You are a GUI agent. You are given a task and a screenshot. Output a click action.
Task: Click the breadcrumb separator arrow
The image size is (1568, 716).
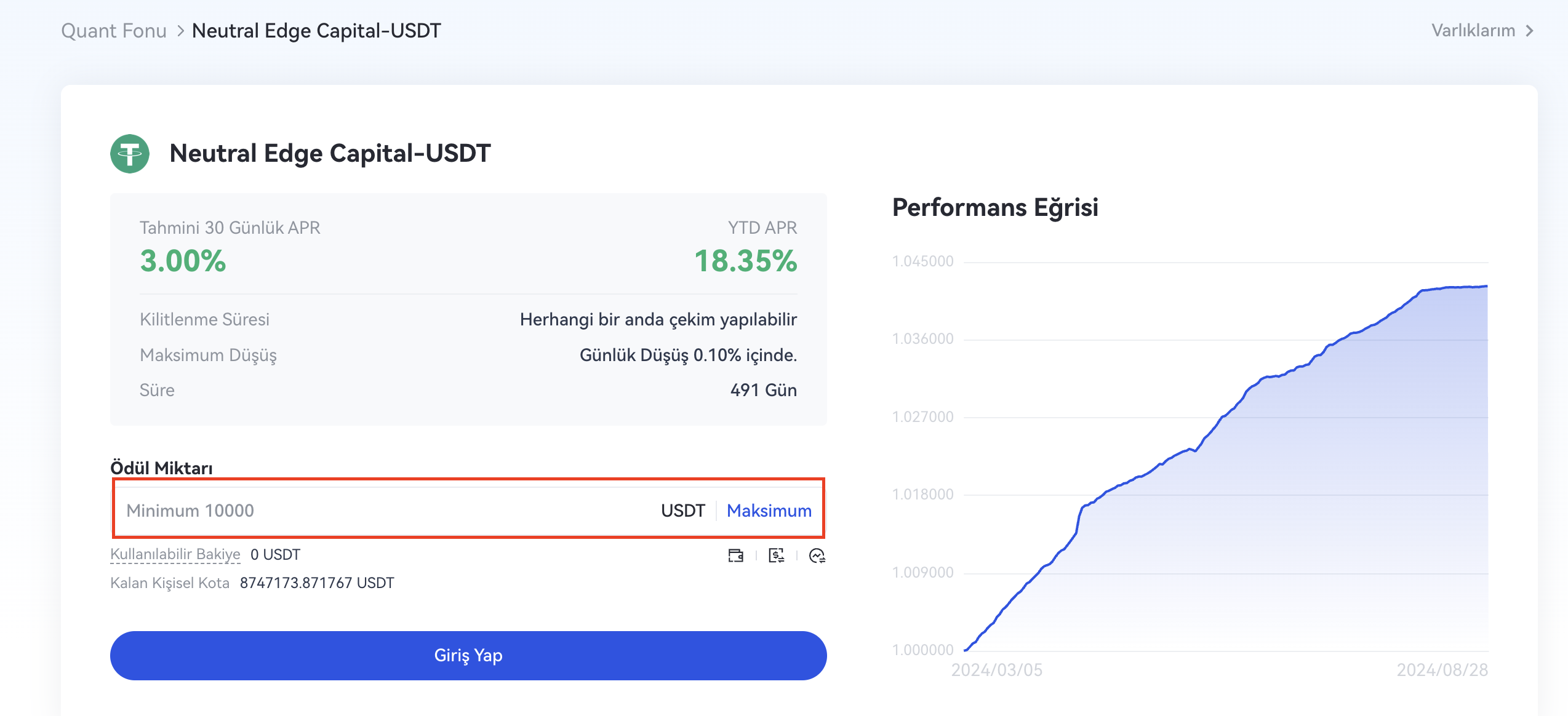point(180,31)
